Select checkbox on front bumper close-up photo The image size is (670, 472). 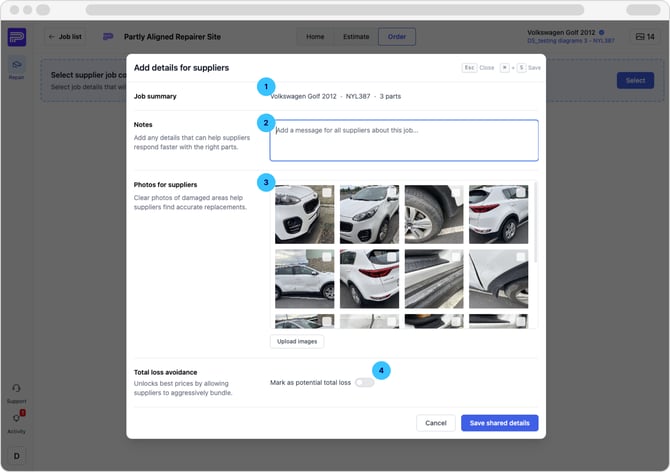point(327,192)
